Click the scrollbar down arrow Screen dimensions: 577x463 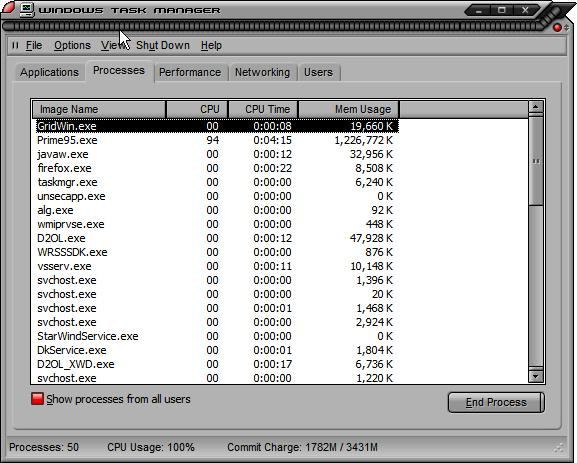[536, 376]
